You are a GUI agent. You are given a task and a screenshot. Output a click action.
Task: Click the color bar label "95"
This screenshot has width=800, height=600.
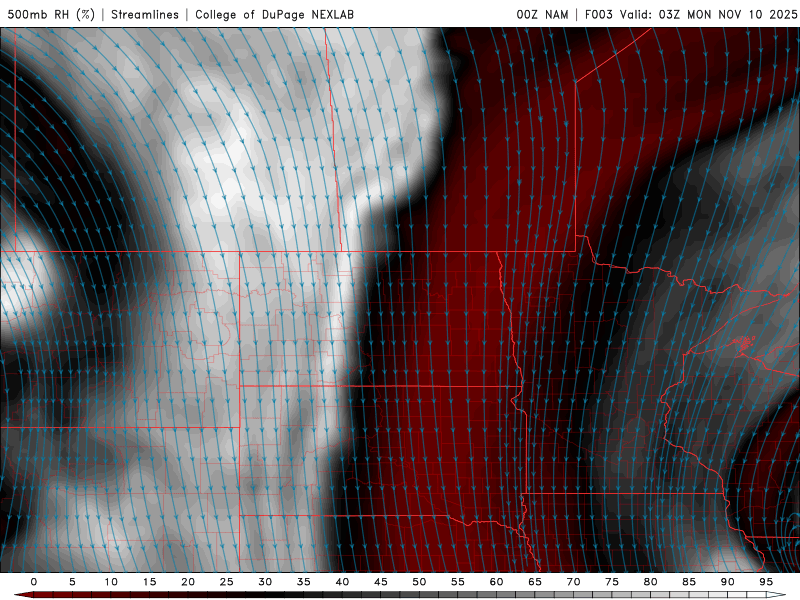pyautogui.click(x=766, y=582)
